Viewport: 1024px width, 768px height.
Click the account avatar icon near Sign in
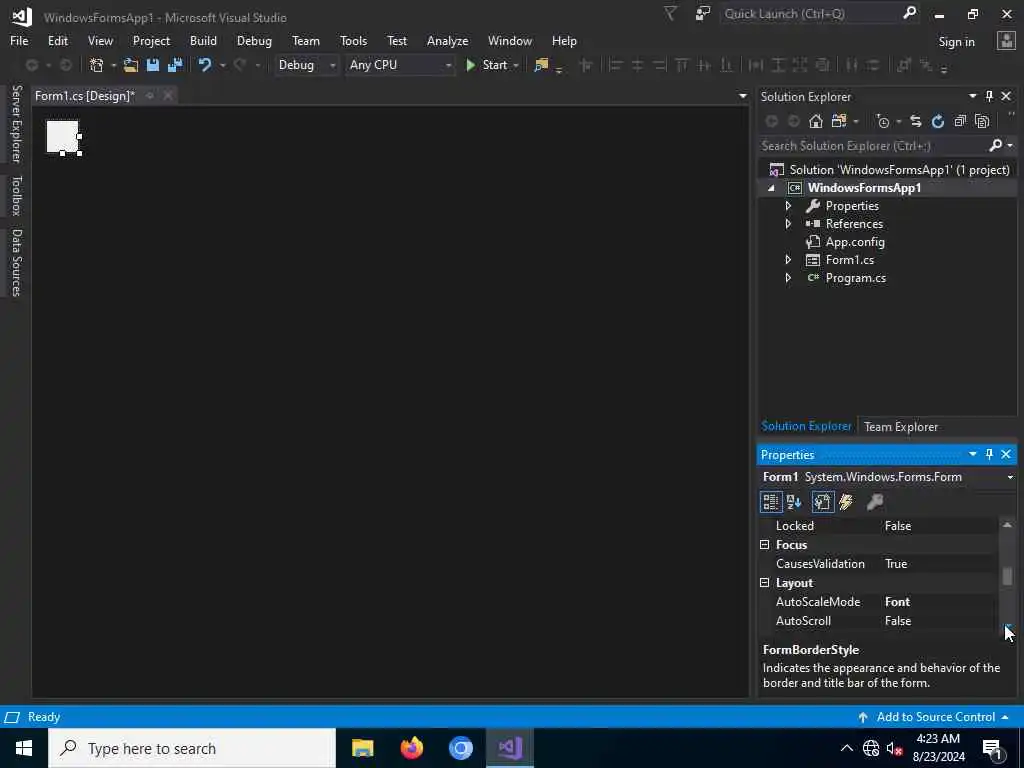(1006, 41)
